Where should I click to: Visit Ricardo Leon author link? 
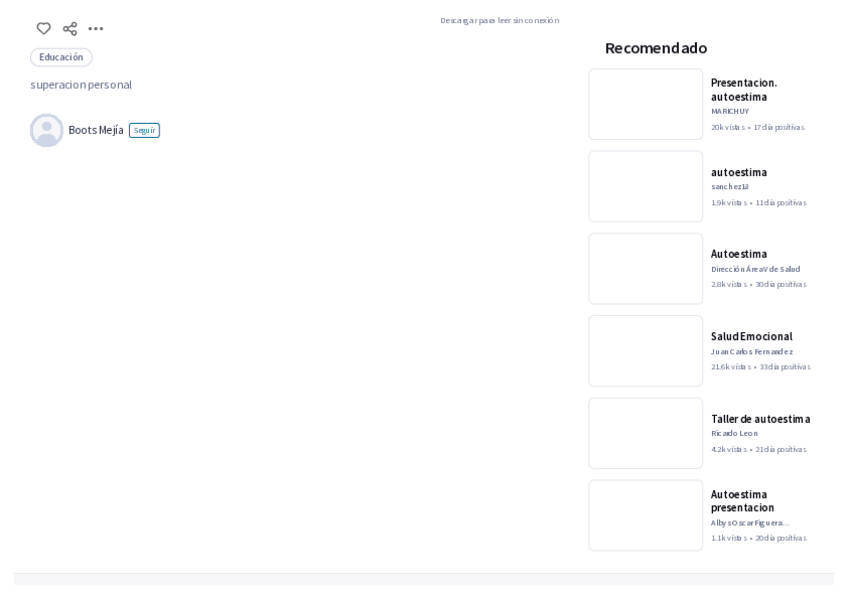(734, 434)
